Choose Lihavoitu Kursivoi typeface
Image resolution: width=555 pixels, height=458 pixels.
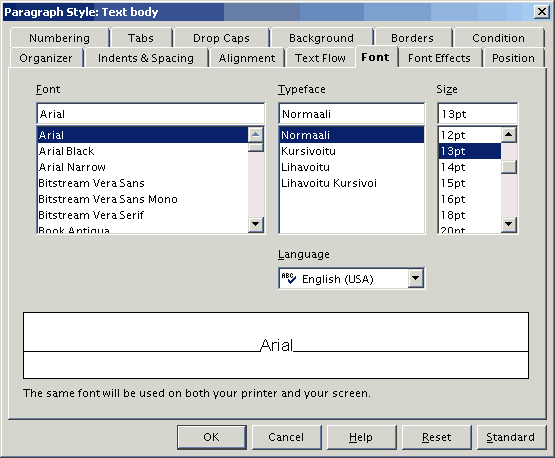[352, 183]
